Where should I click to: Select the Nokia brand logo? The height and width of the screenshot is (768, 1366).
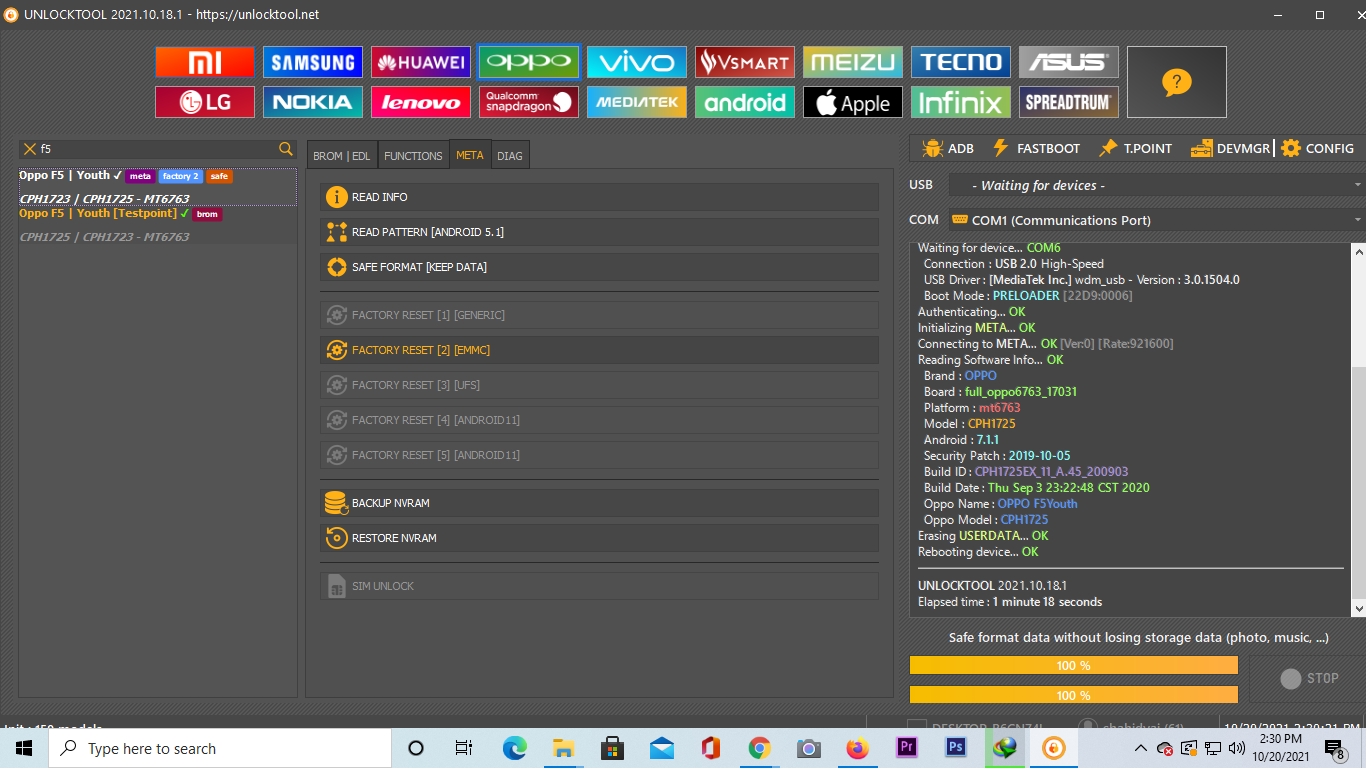[313, 102]
